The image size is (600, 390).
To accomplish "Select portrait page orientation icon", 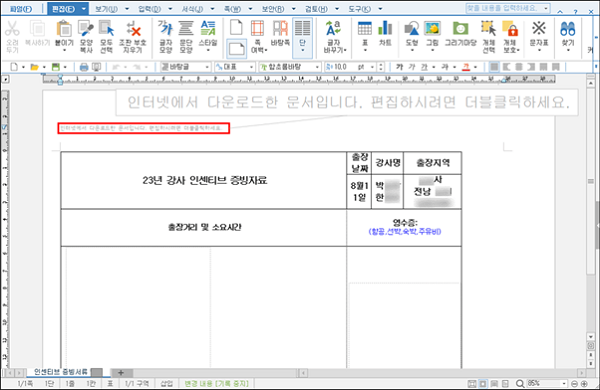I will pyautogui.click(x=236, y=28).
